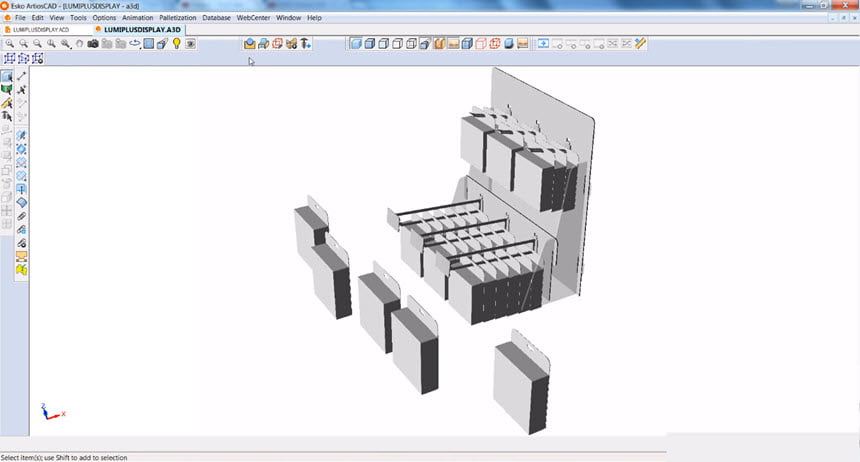Click the orange folded board icon
The width and height of the screenshot is (860, 462).
(439, 43)
